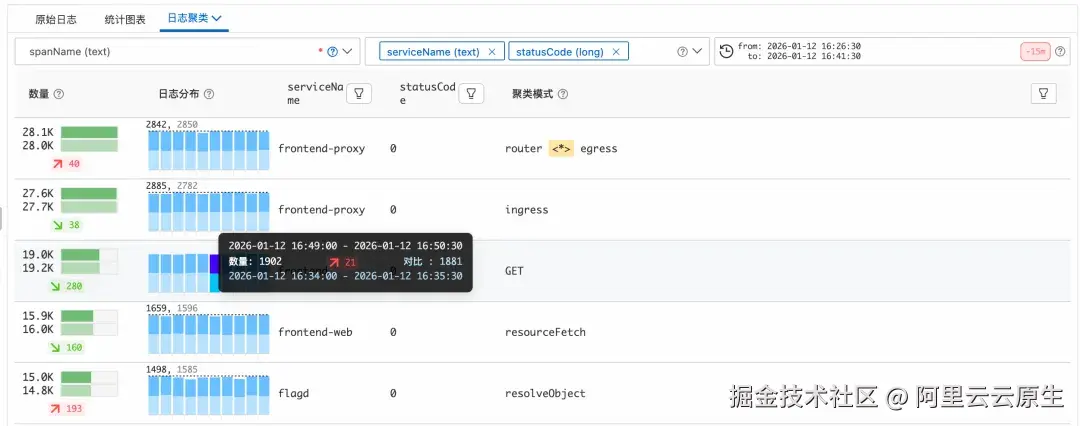Switch to the 统计图表 tab
The width and height of the screenshot is (1080, 426).
point(125,19)
